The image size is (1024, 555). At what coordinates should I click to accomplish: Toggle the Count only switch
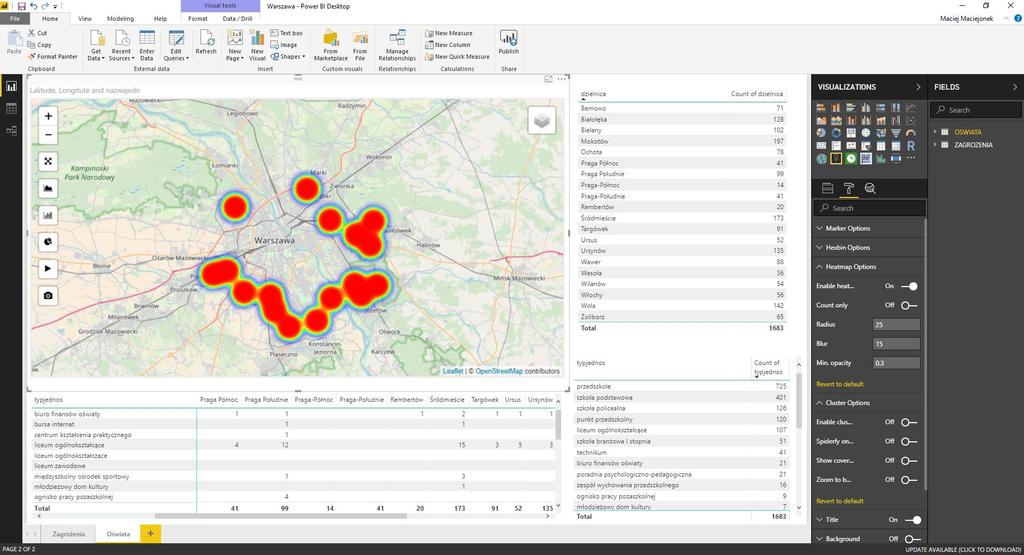909,305
